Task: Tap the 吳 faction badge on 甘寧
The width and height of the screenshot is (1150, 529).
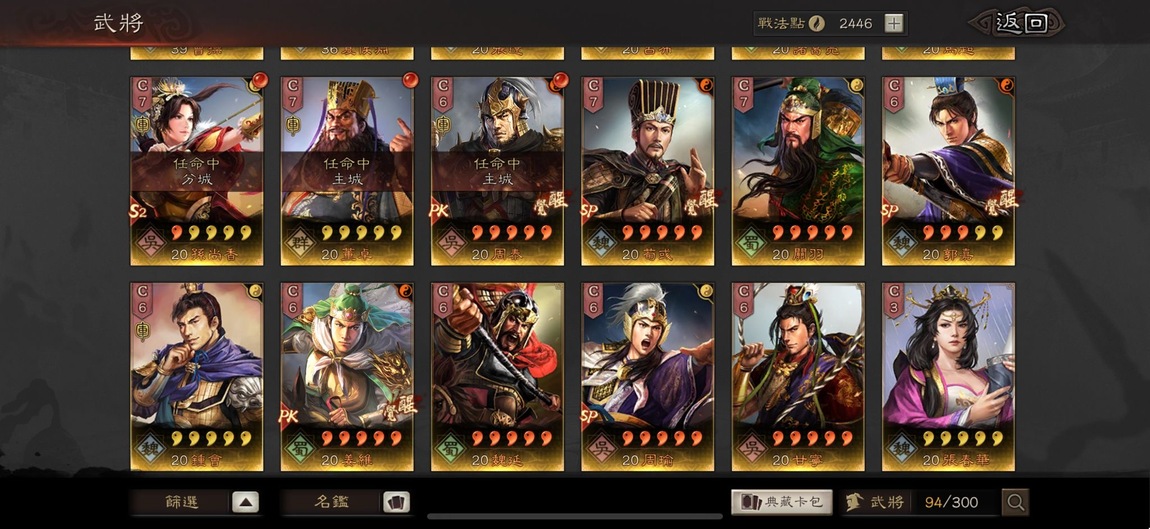Action: (752, 447)
